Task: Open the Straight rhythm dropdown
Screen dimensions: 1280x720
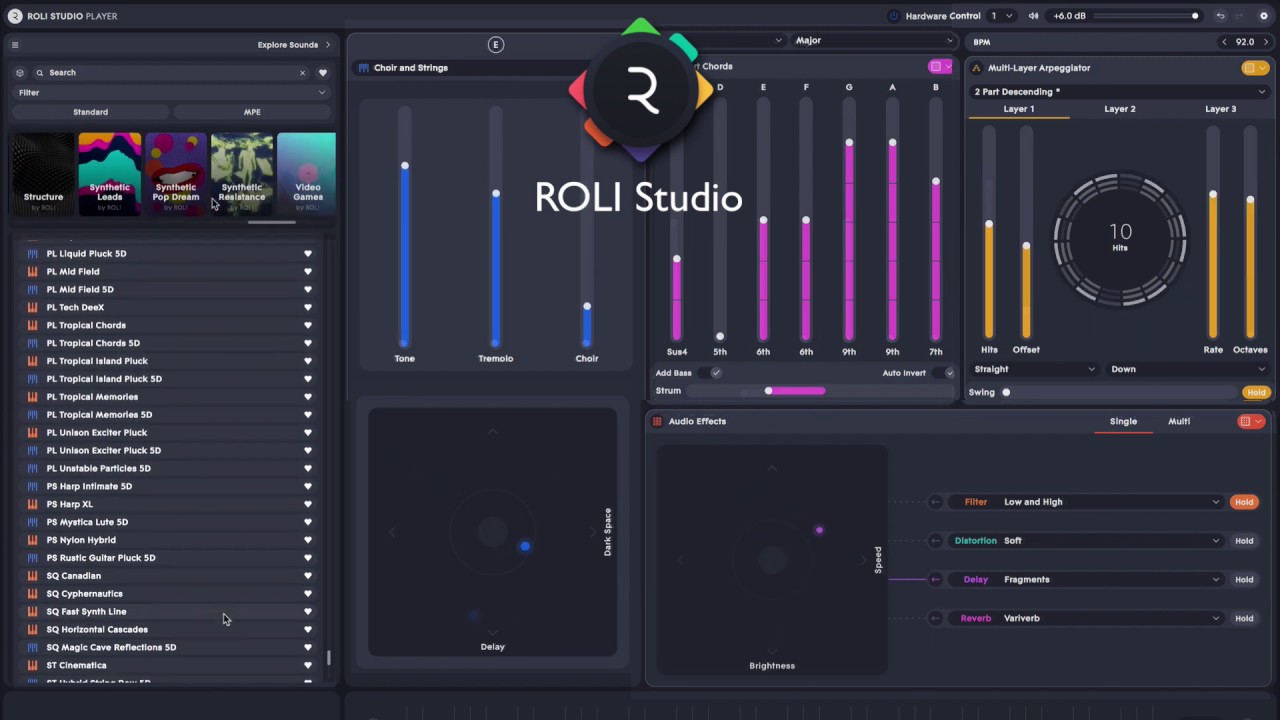Action: coord(1035,369)
